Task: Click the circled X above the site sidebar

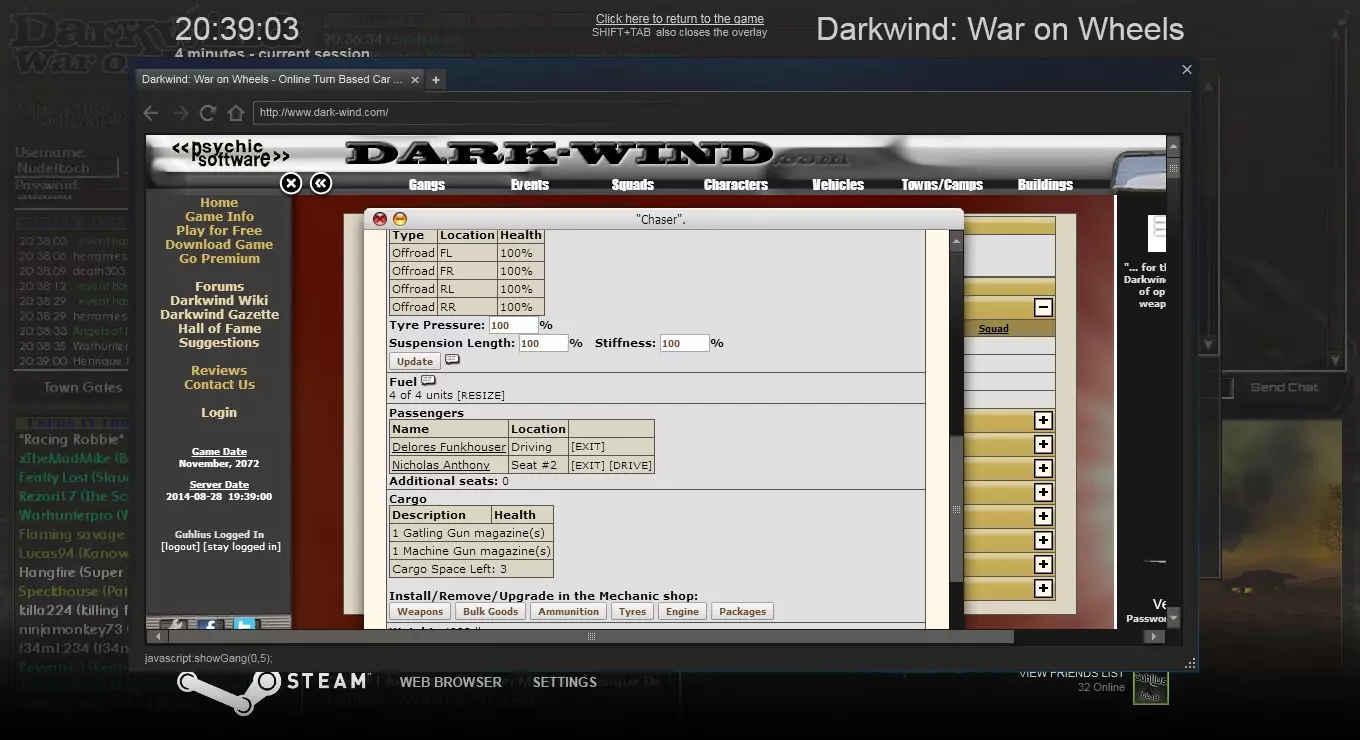Action: (291, 183)
